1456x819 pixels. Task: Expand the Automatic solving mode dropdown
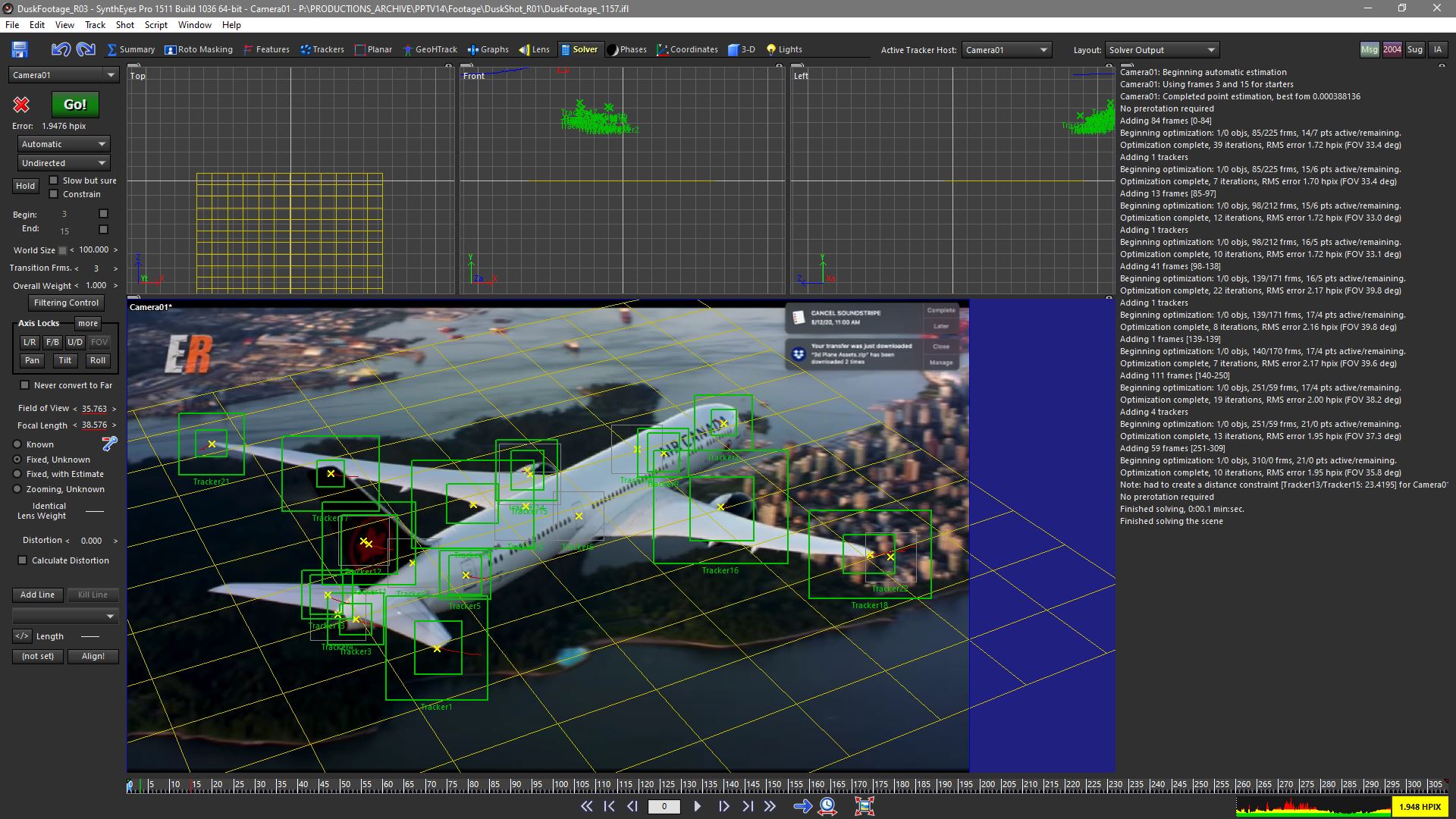[x=64, y=144]
